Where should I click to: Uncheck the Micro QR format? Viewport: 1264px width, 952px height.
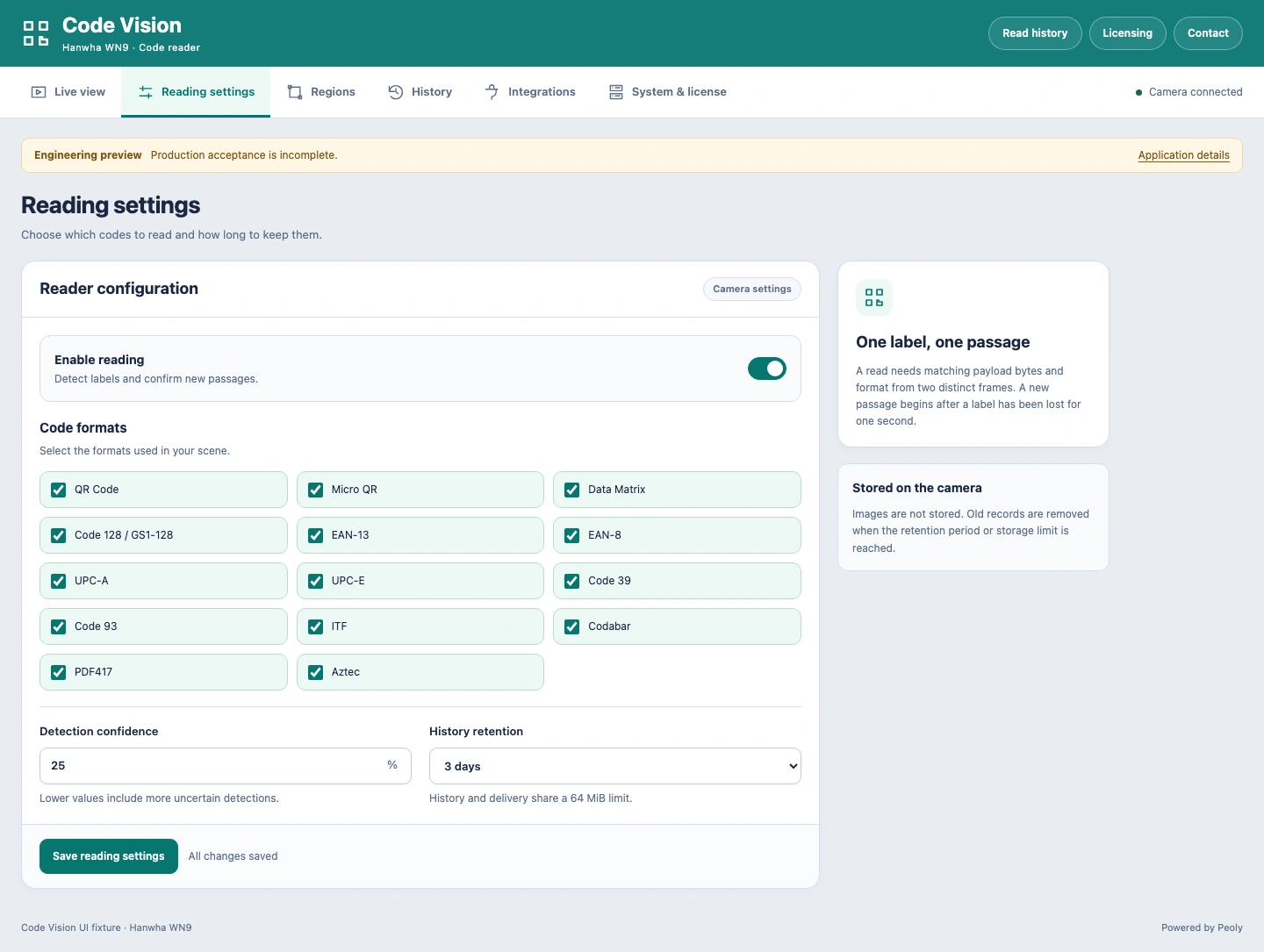coord(316,490)
